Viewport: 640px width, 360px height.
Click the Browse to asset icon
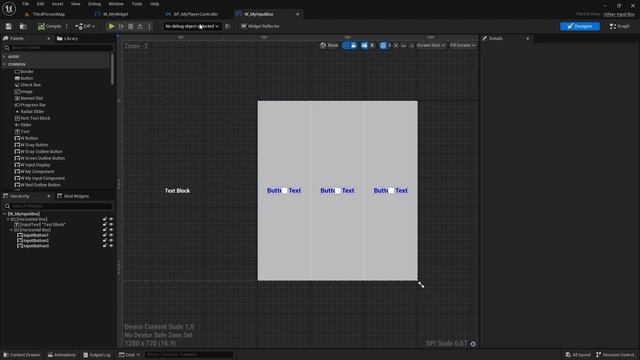(23, 26)
